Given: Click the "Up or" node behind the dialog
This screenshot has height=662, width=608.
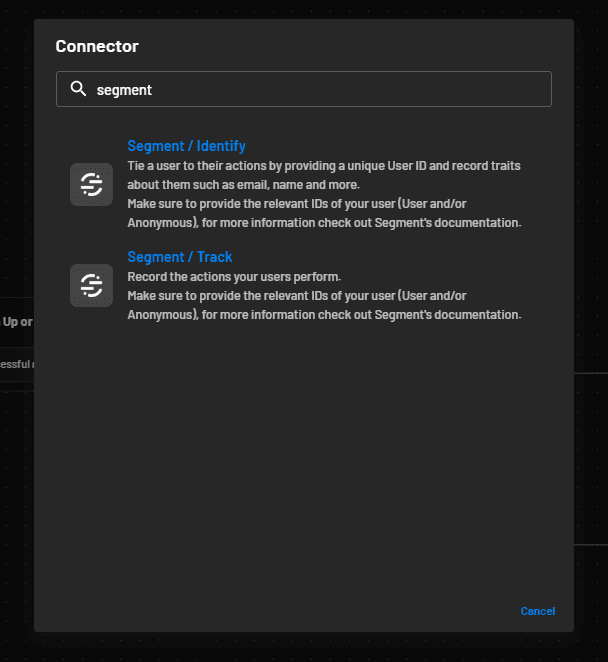Looking at the screenshot, I should click(17, 322).
